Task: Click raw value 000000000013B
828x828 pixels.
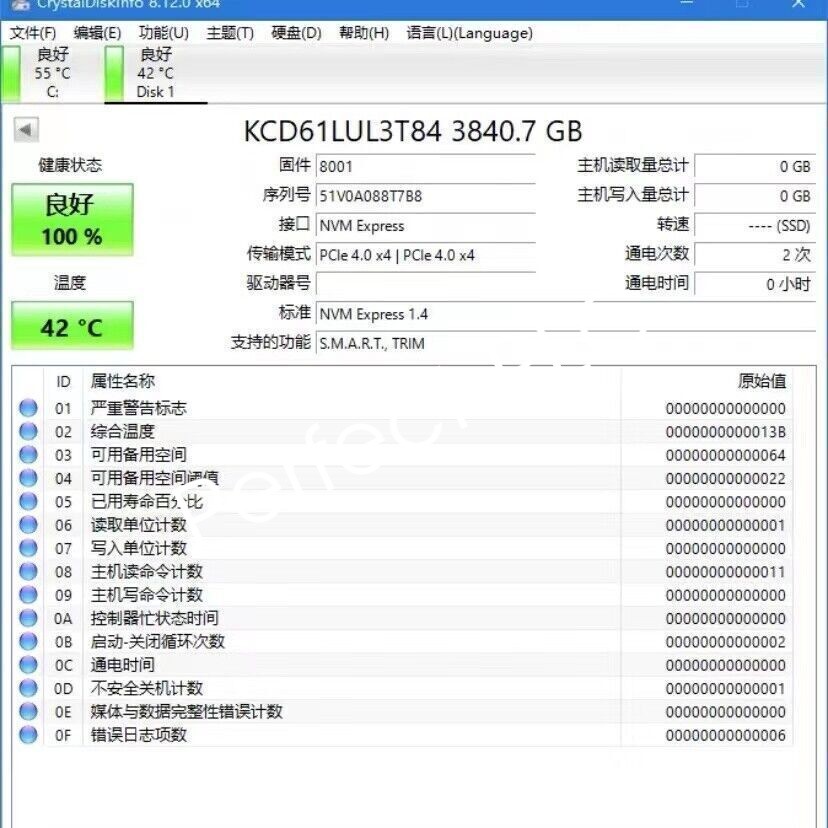Action: [x=726, y=432]
